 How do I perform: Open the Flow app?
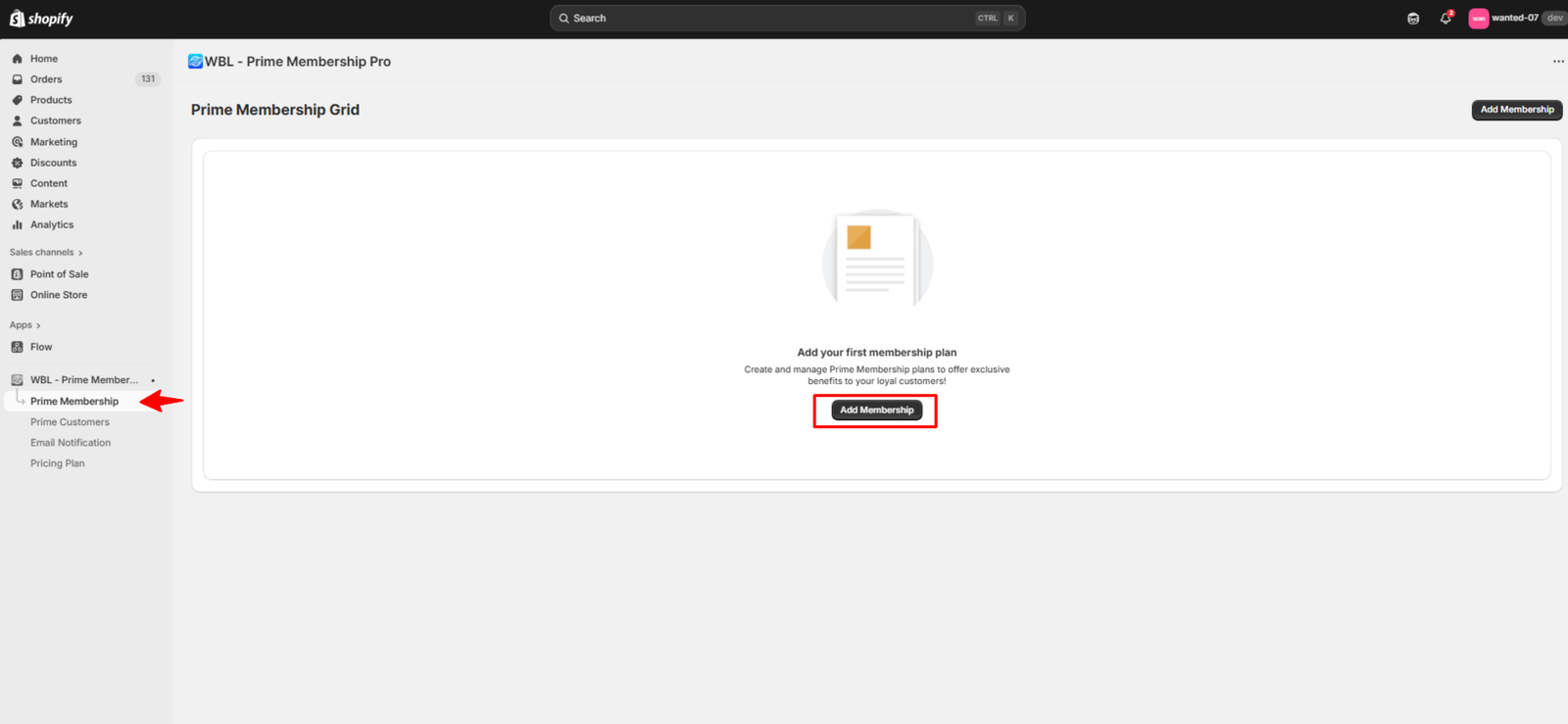(x=41, y=347)
